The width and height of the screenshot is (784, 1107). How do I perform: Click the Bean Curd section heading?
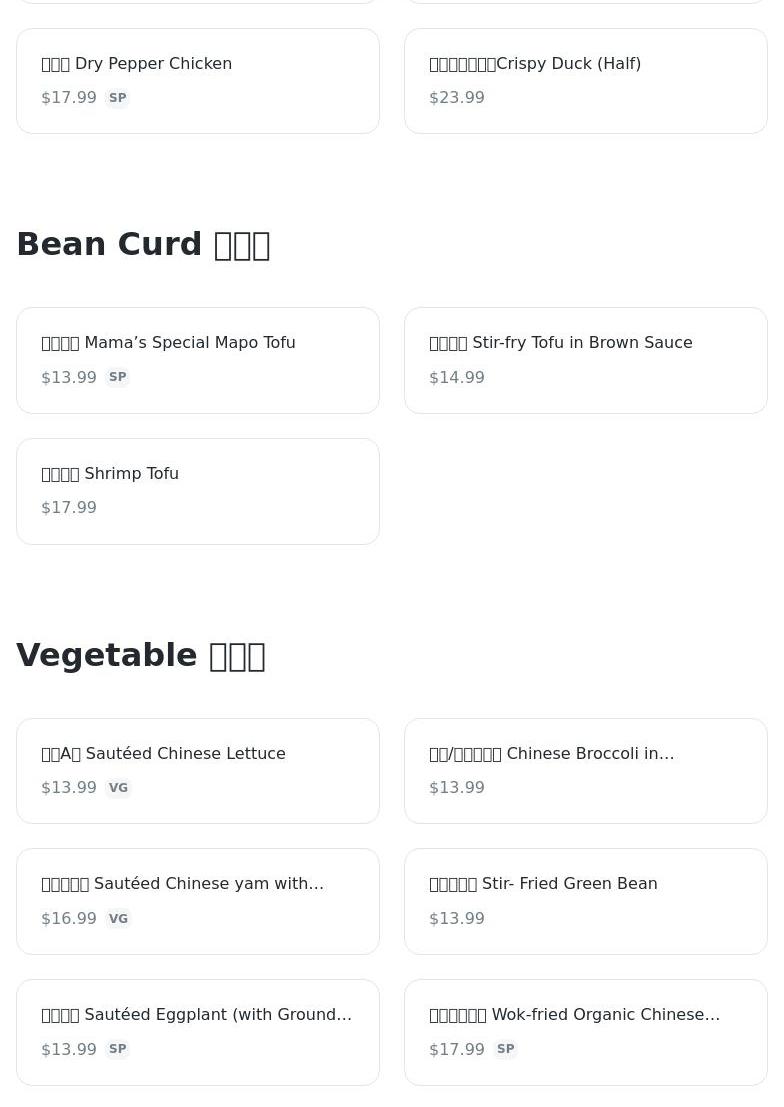pos(143,244)
